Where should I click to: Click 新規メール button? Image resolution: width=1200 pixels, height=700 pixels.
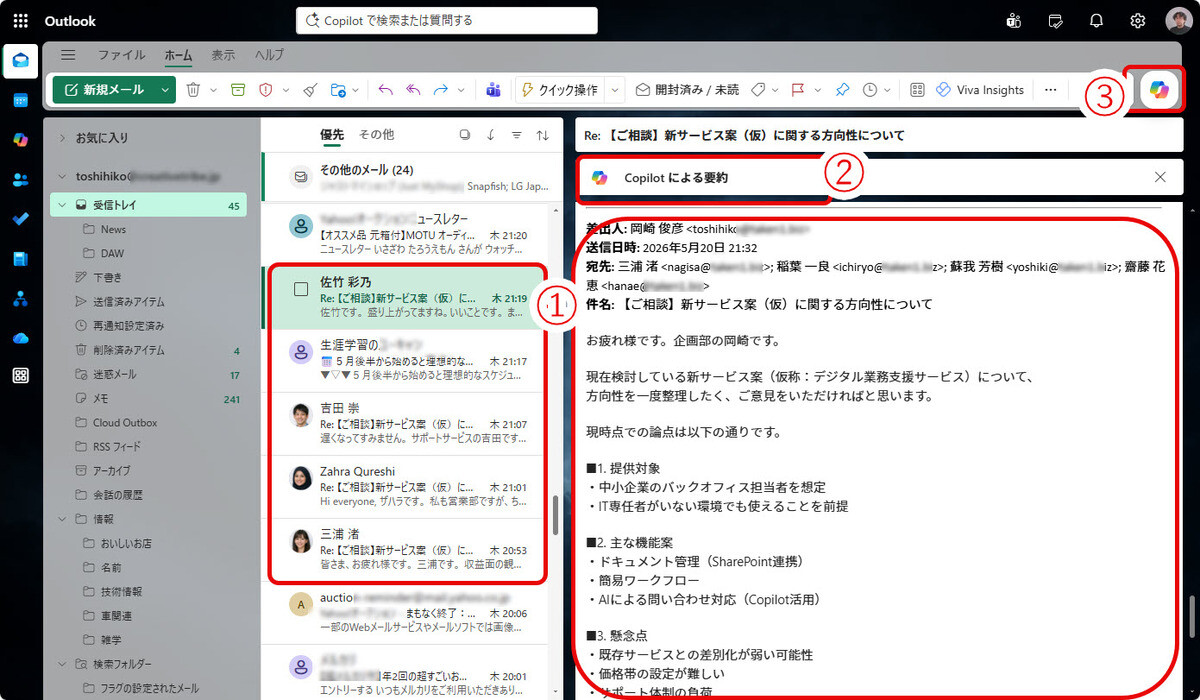(x=104, y=90)
